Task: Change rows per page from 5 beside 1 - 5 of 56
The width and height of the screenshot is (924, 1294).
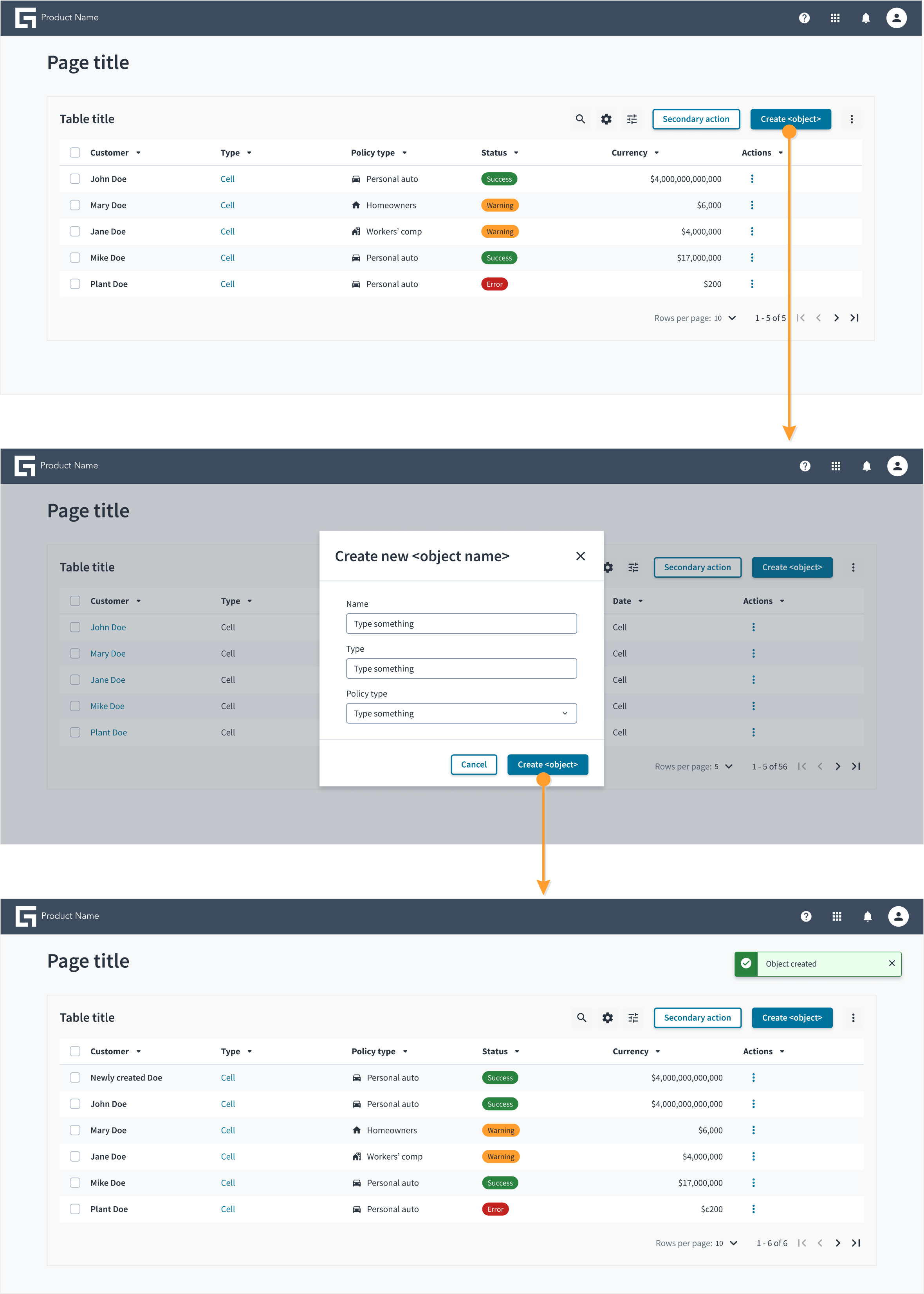Action: (x=723, y=766)
